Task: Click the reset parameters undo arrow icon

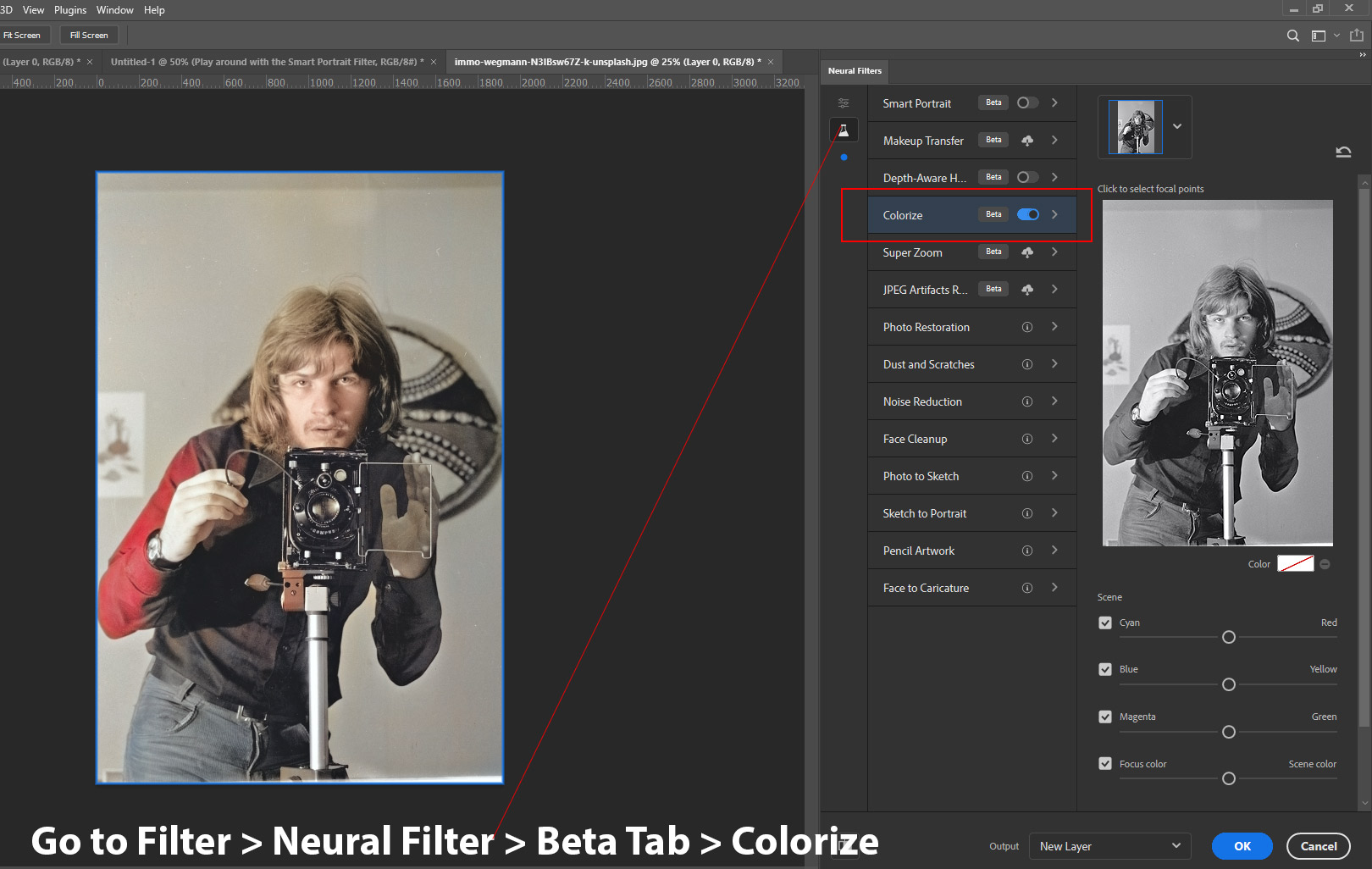Action: click(x=1343, y=152)
